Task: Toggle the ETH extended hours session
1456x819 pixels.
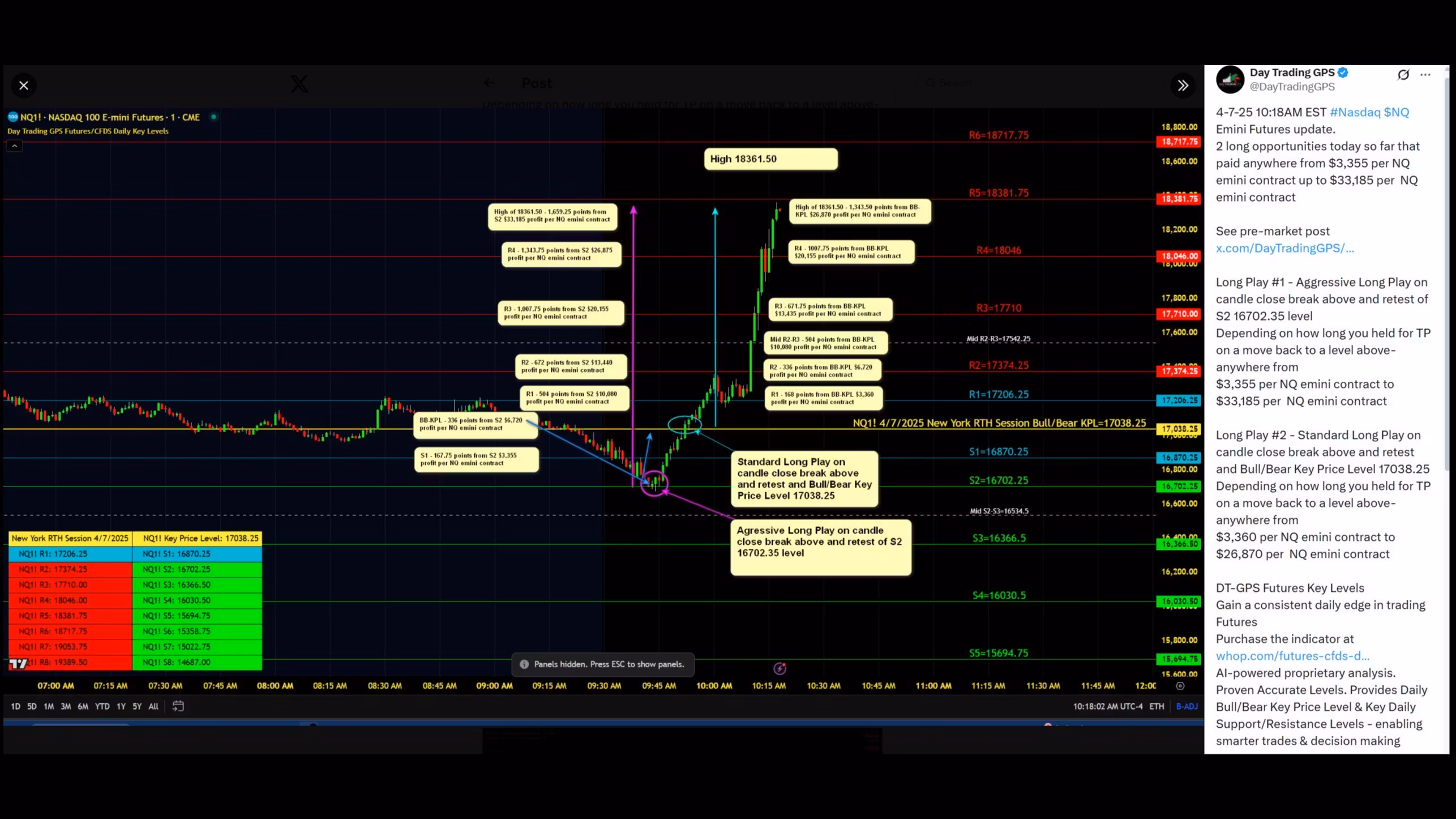Action: click(x=1157, y=706)
